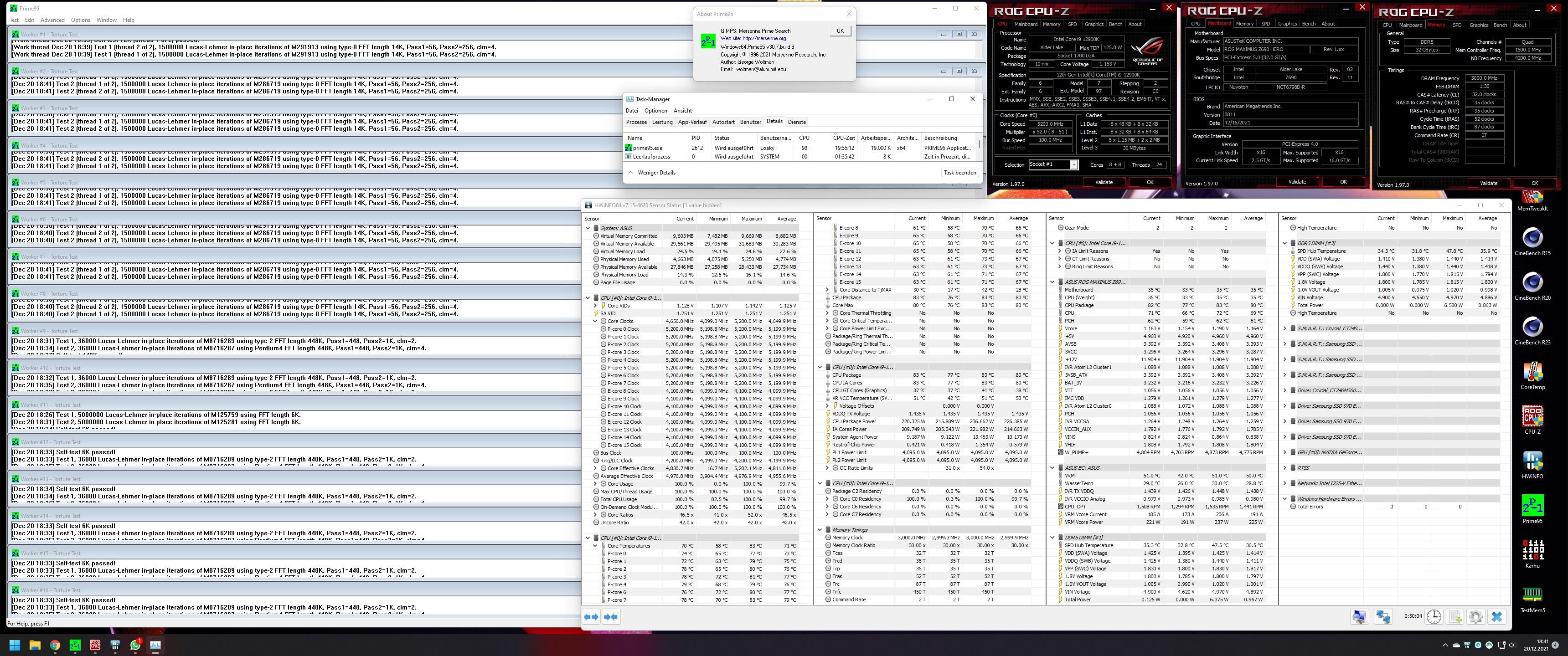The height and width of the screenshot is (656, 1568).
Task: Expand GPU [#0]: NVIDIA GeForce sensor group
Action: coord(1285,453)
